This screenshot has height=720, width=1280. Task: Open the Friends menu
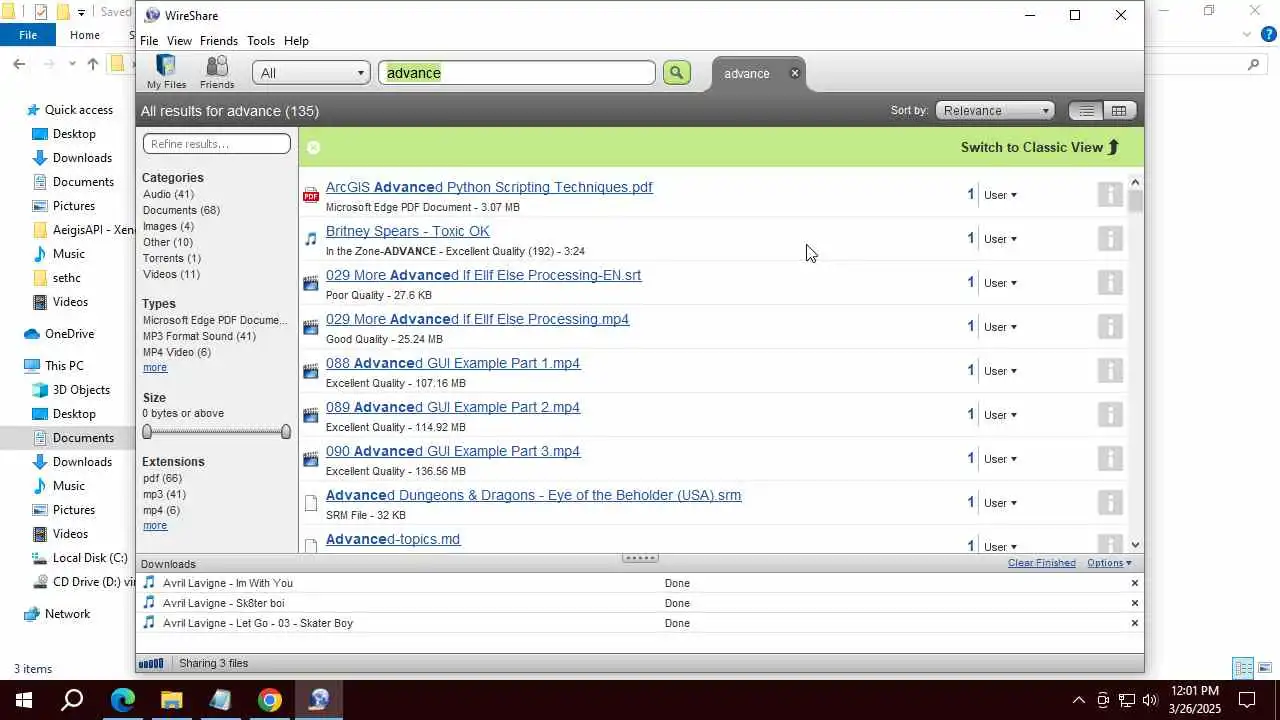[x=218, y=41]
